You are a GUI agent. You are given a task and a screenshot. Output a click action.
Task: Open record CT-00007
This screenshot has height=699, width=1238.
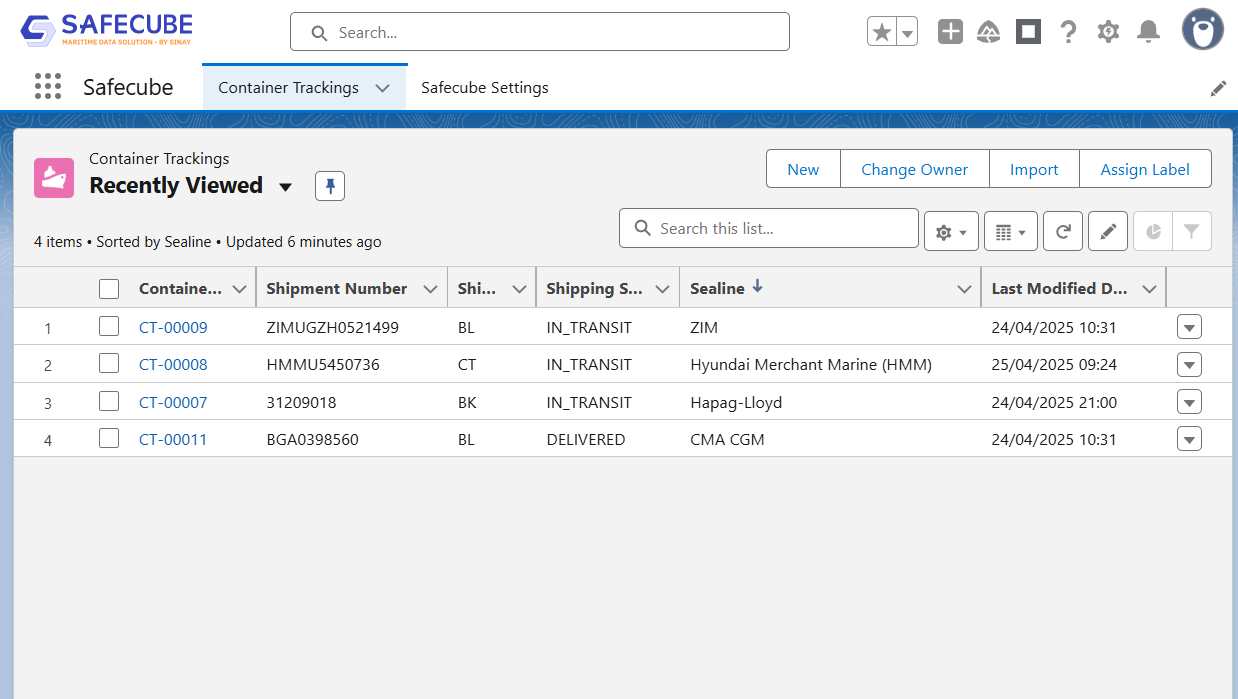tap(173, 402)
